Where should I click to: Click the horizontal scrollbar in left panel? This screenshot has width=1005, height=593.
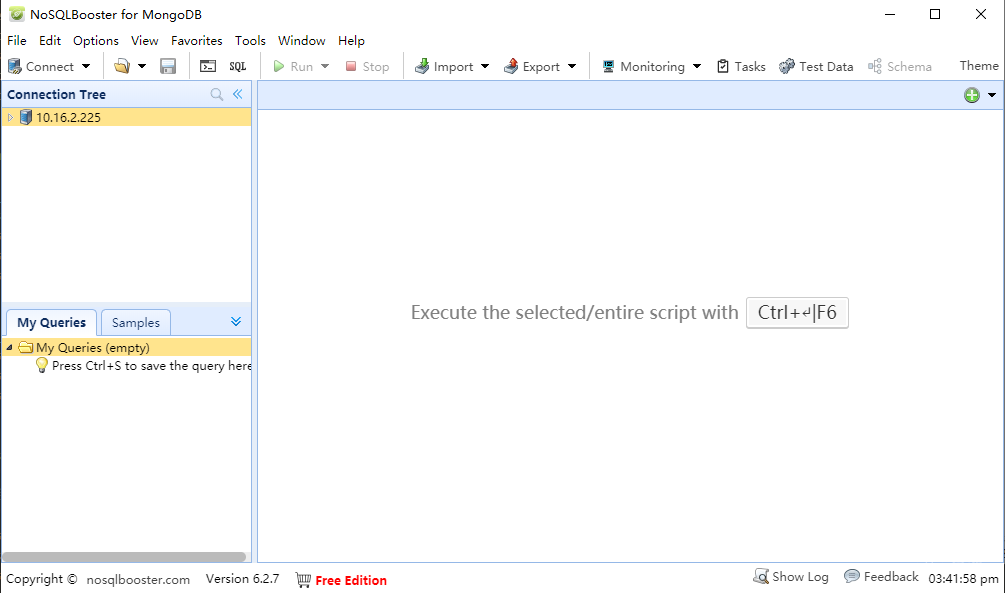(x=124, y=556)
